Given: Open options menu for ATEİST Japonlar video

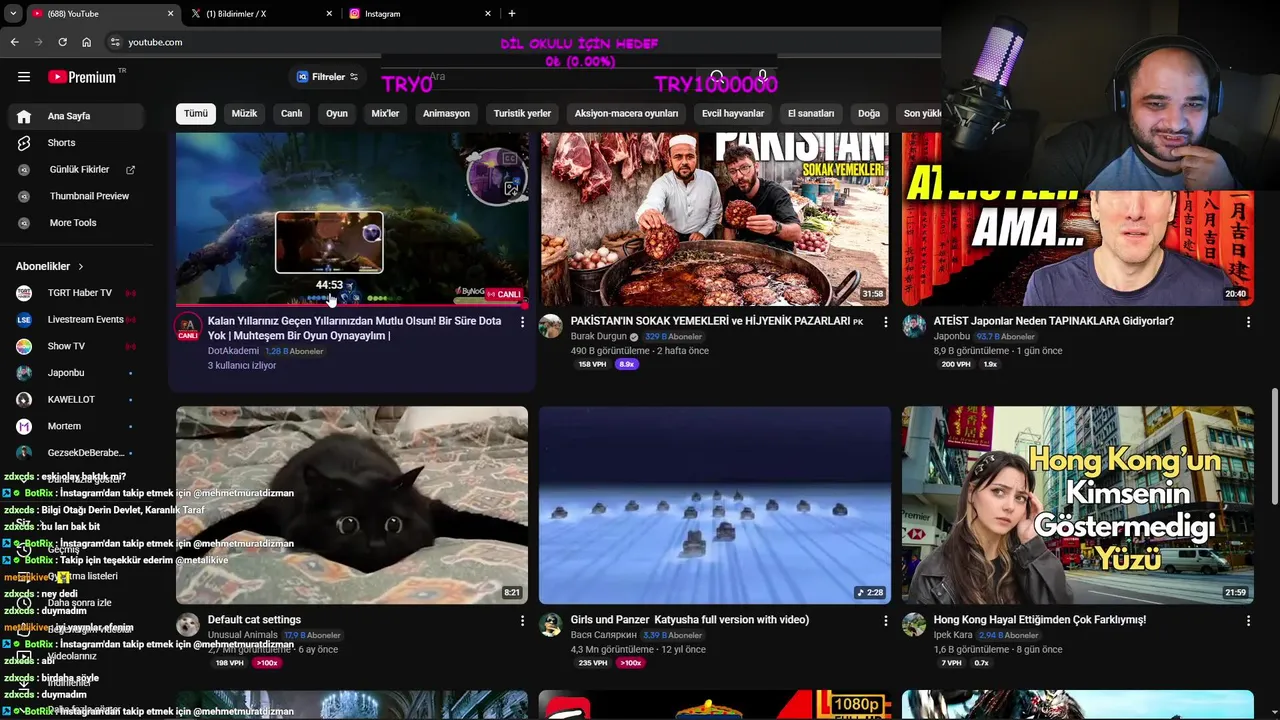Looking at the screenshot, I should click(x=1248, y=322).
